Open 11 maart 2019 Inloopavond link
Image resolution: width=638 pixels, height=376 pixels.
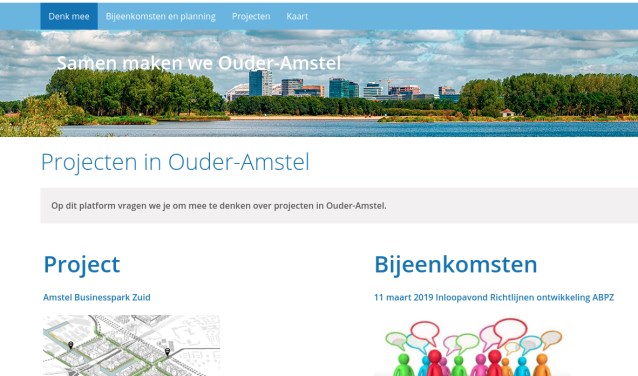tap(494, 297)
